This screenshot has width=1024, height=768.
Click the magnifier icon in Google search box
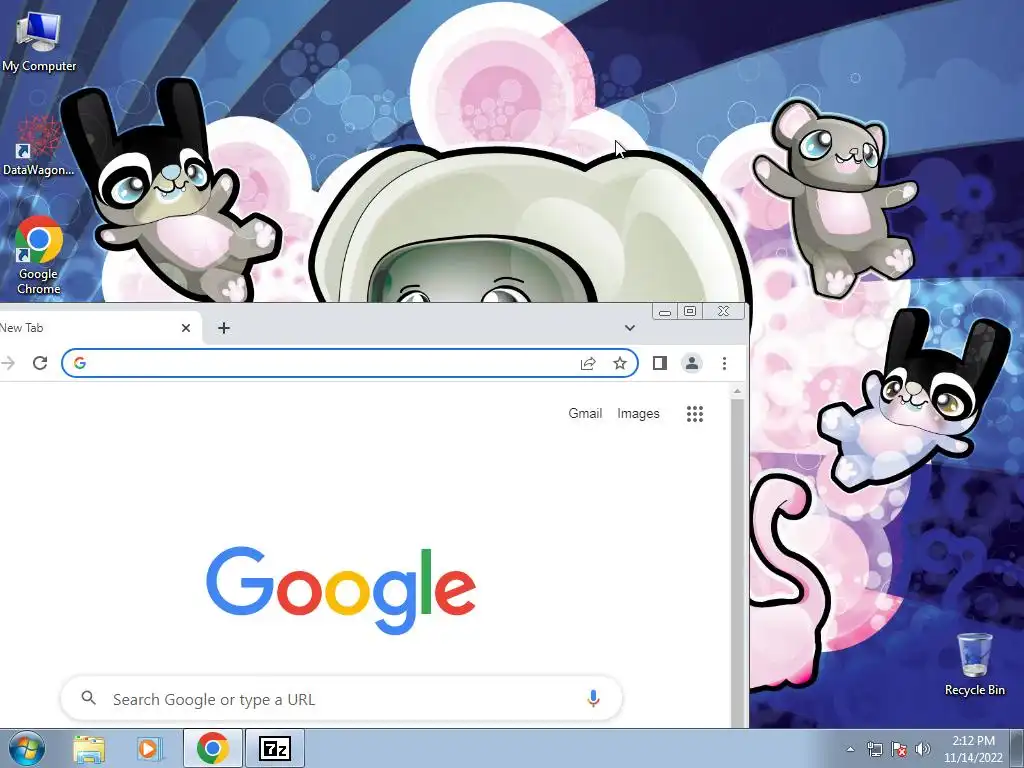point(89,698)
